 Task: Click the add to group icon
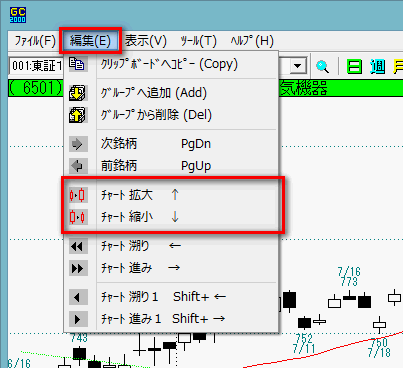point(78,93)
